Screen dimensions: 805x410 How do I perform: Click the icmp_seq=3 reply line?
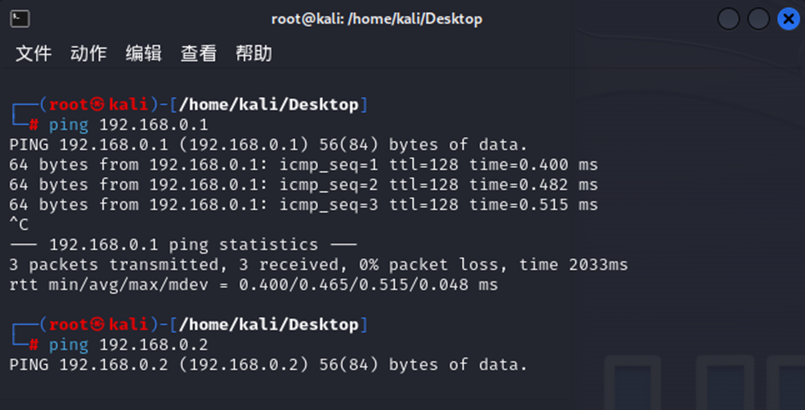[303, 205]
